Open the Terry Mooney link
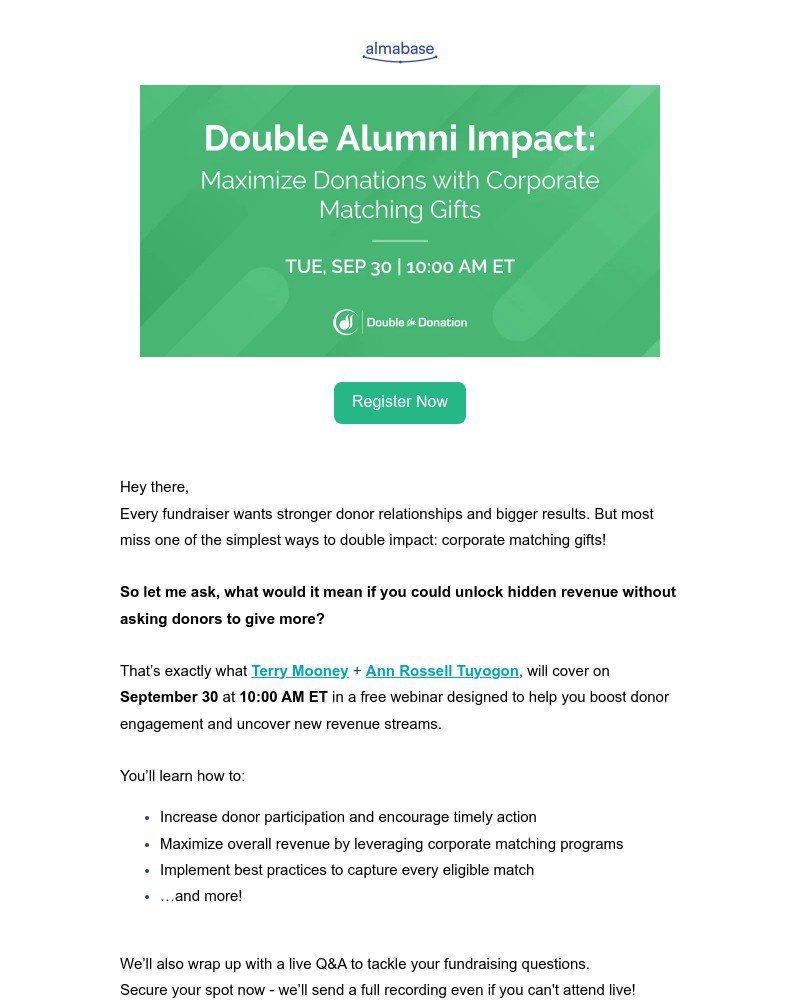 (300, 671)
